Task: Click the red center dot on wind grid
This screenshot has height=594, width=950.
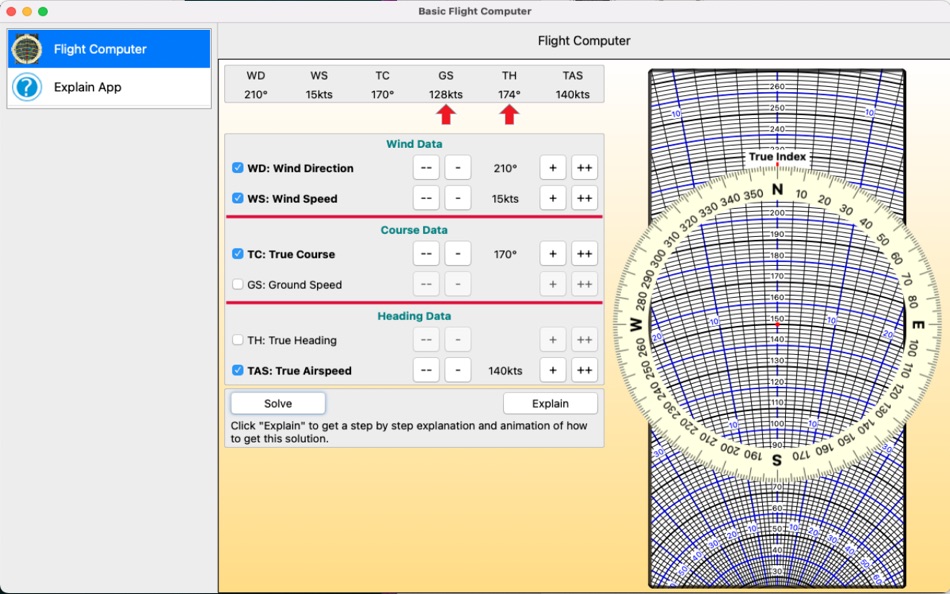Action: coord(777,325)
